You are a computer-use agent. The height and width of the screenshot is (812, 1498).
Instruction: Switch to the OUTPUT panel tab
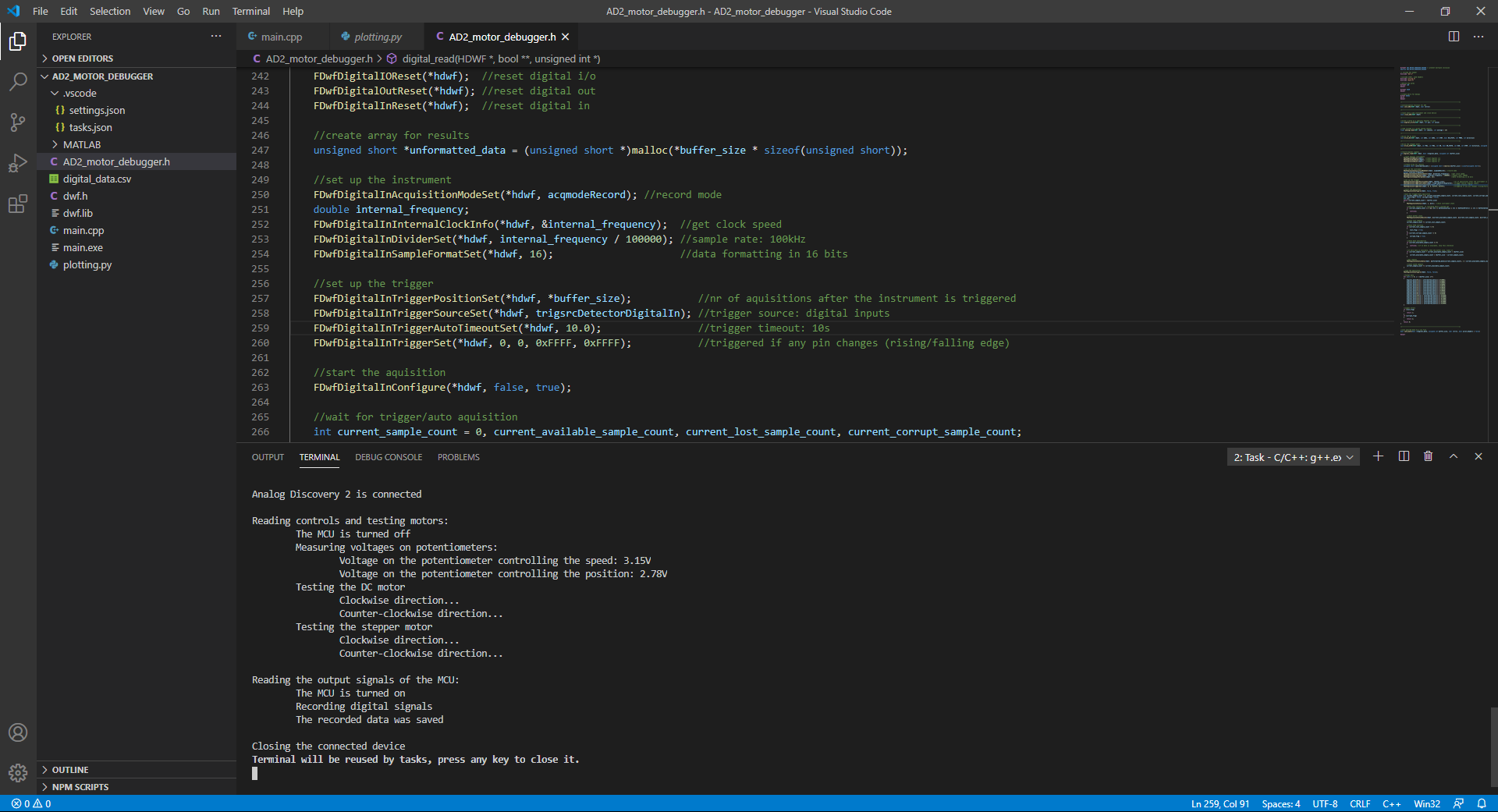point(268,457)
